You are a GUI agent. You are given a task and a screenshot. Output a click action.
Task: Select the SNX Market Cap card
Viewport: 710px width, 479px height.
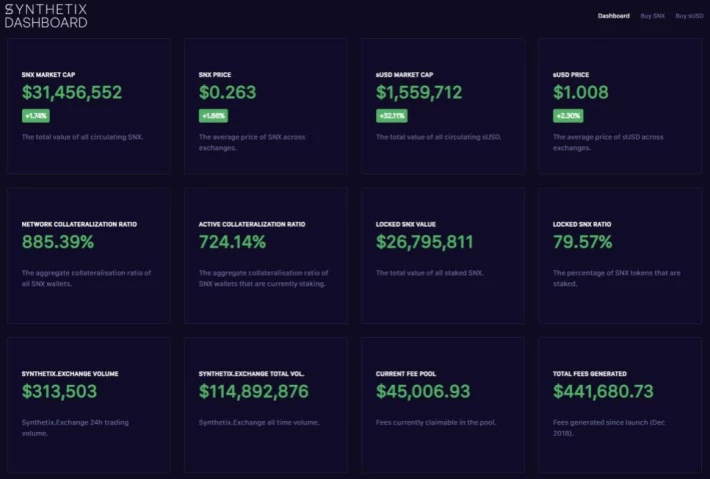(x=89, y=106)
